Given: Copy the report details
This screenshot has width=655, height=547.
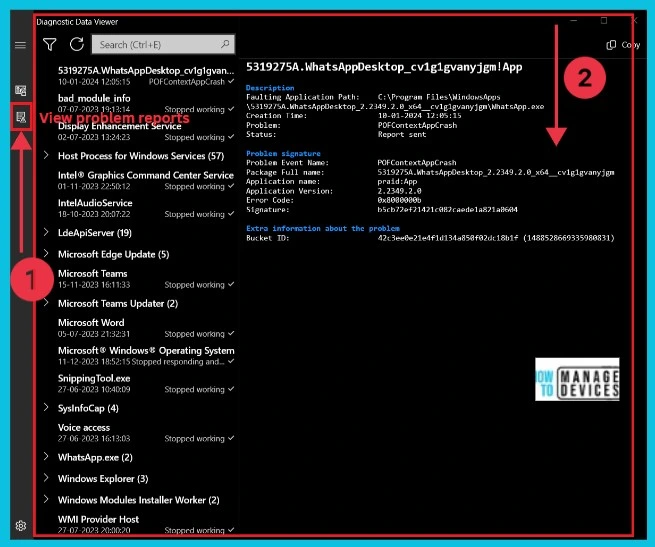Looking at the screenshot, I should pyautogui.click(x=623, y=45).
